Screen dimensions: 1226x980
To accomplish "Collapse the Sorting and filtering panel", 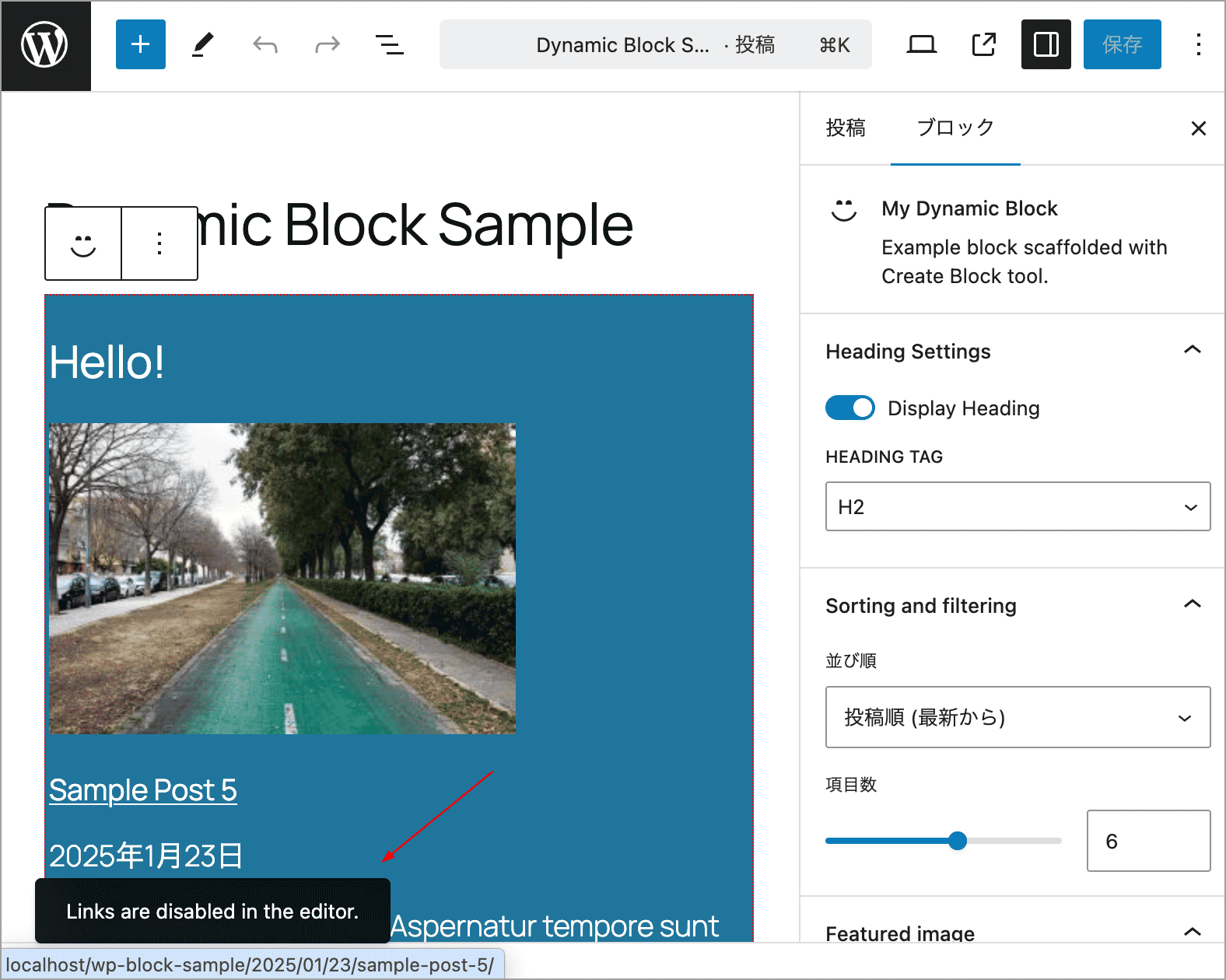I will tap(1192, 605).
